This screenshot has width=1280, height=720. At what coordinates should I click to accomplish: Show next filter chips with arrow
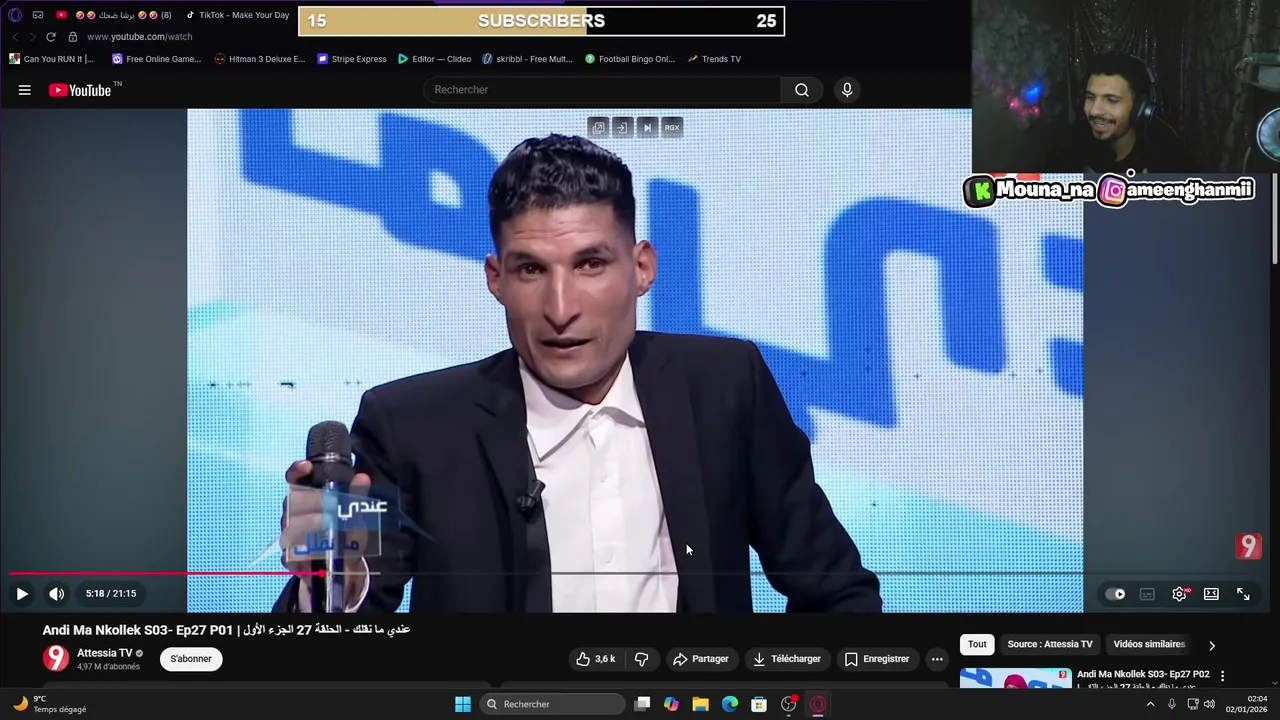pos(1212,646)
